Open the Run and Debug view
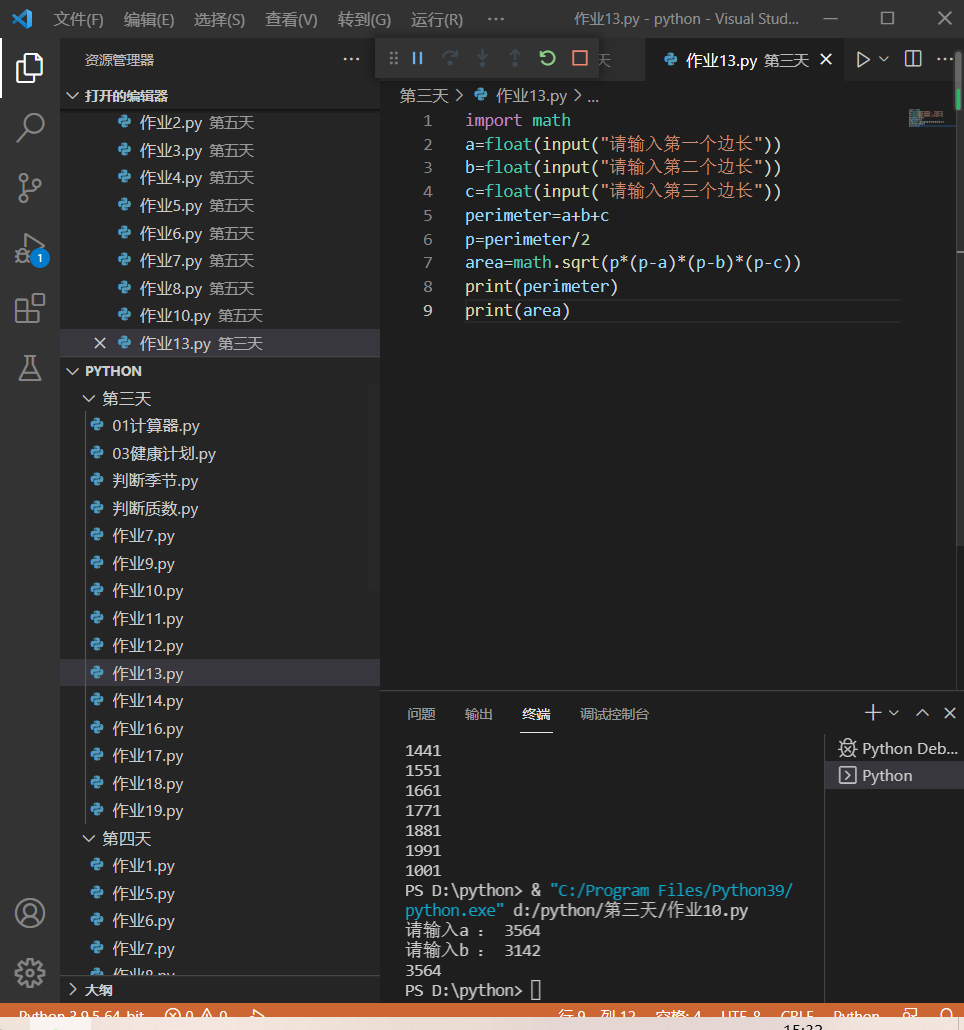Screen dimensions: 964x1030 pyautogui.click(x=30, y=248)
